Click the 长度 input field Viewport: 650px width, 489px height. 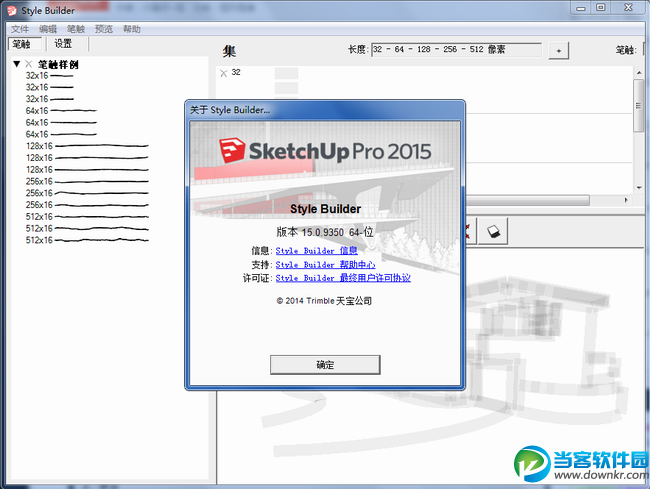pos(456,50)
